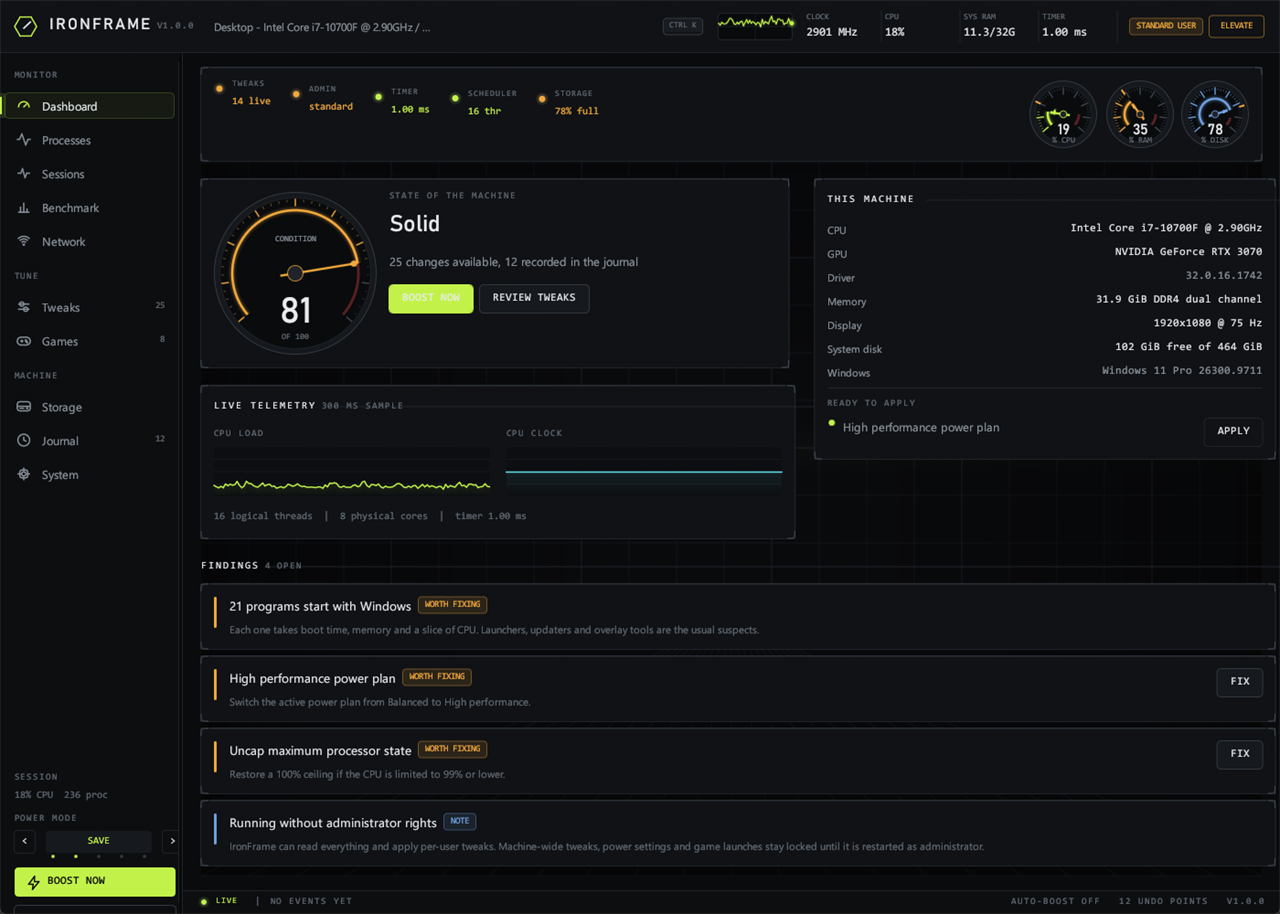Fix the High performance power plan finding
This screenshot has width=1280, height=914.
[1240, 682]
